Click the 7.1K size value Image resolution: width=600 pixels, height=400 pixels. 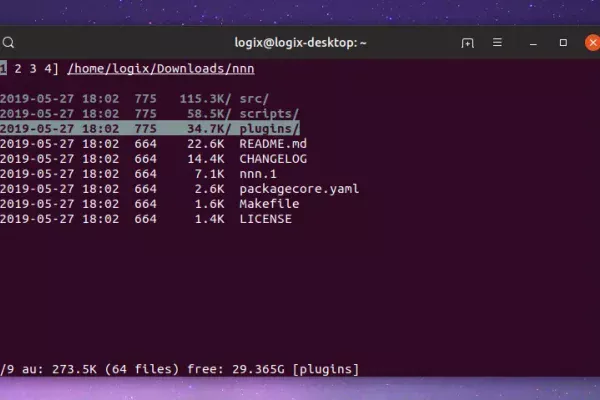pos(210,174)
